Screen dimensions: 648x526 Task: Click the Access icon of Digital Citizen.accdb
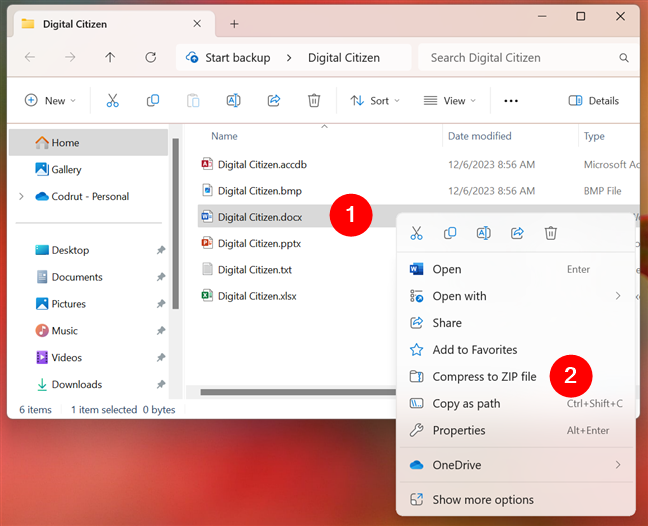coord(207,164)
